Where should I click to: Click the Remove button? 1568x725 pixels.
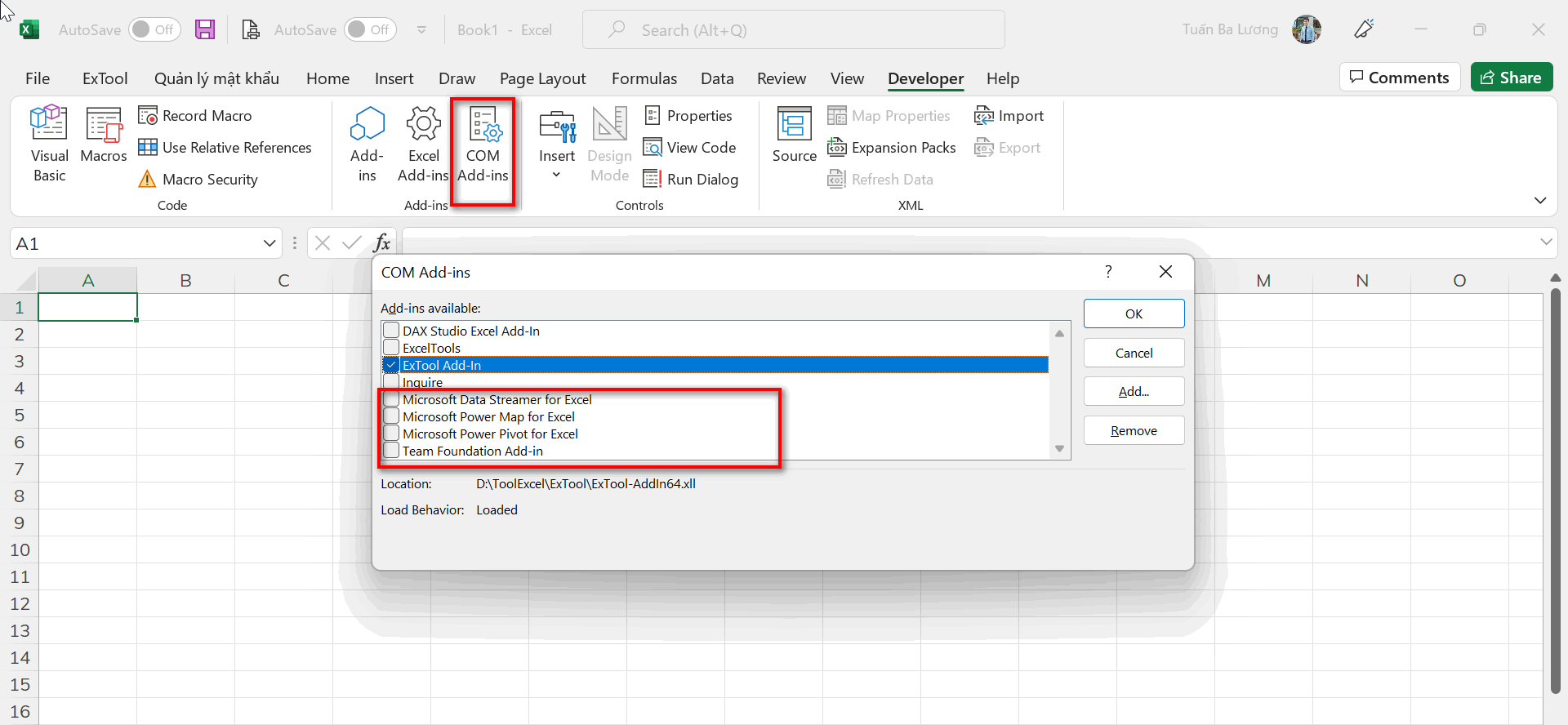click(x=1134, y=431)
